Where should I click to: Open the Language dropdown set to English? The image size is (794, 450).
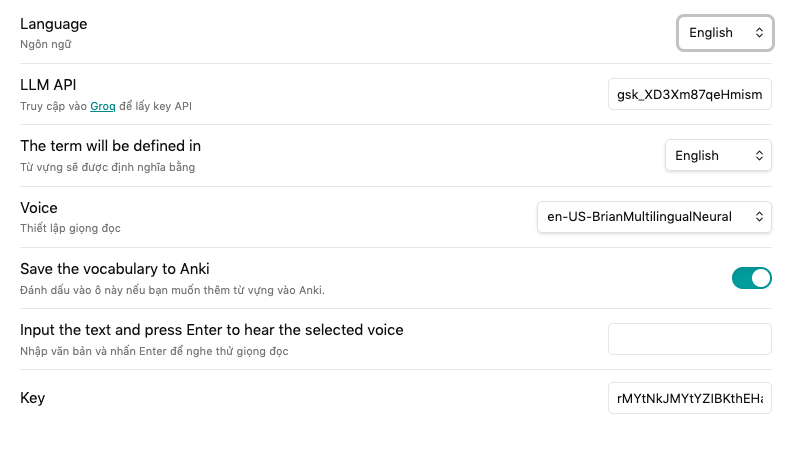pos(725,33)
